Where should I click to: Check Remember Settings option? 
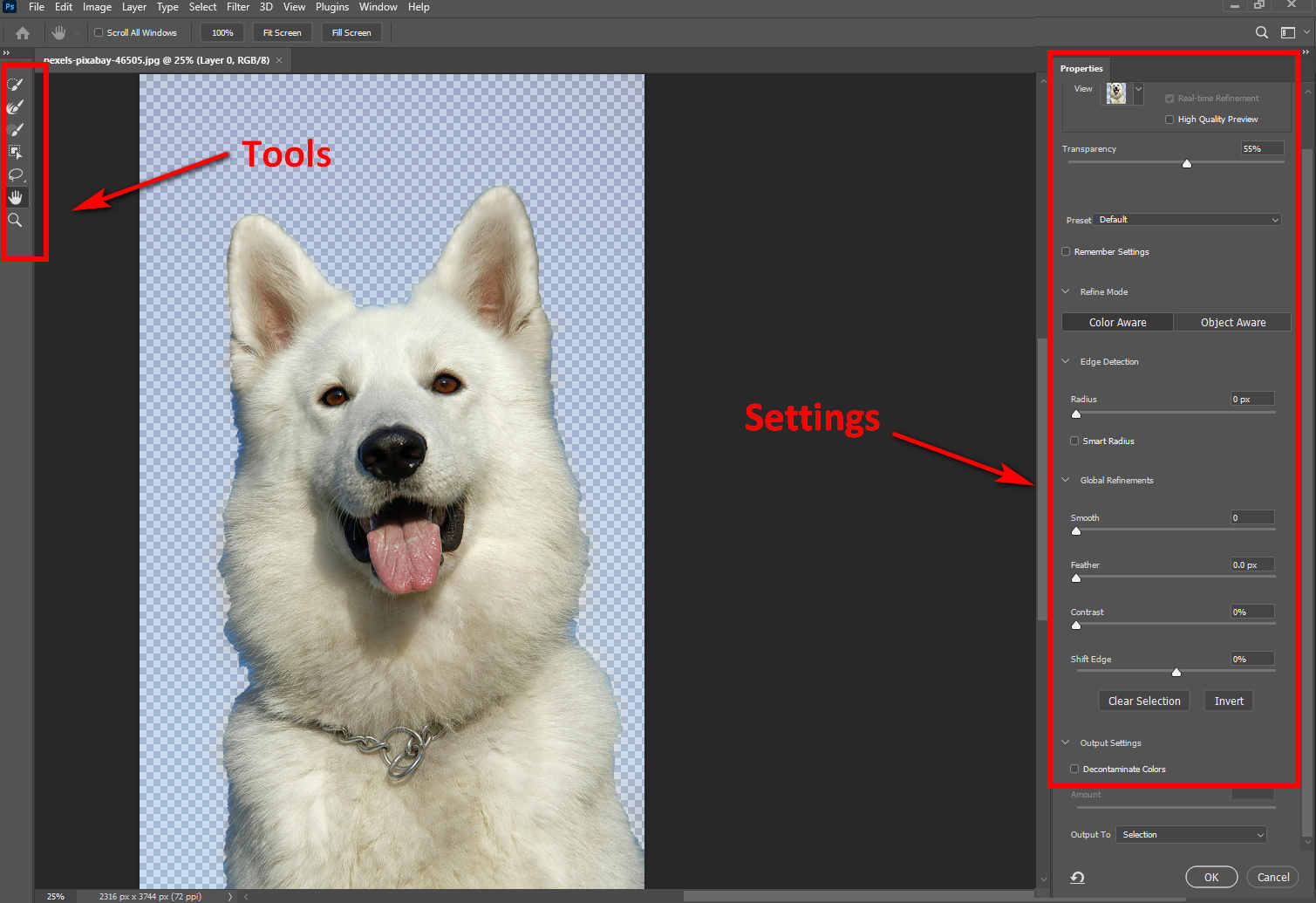coord(1066,251)
